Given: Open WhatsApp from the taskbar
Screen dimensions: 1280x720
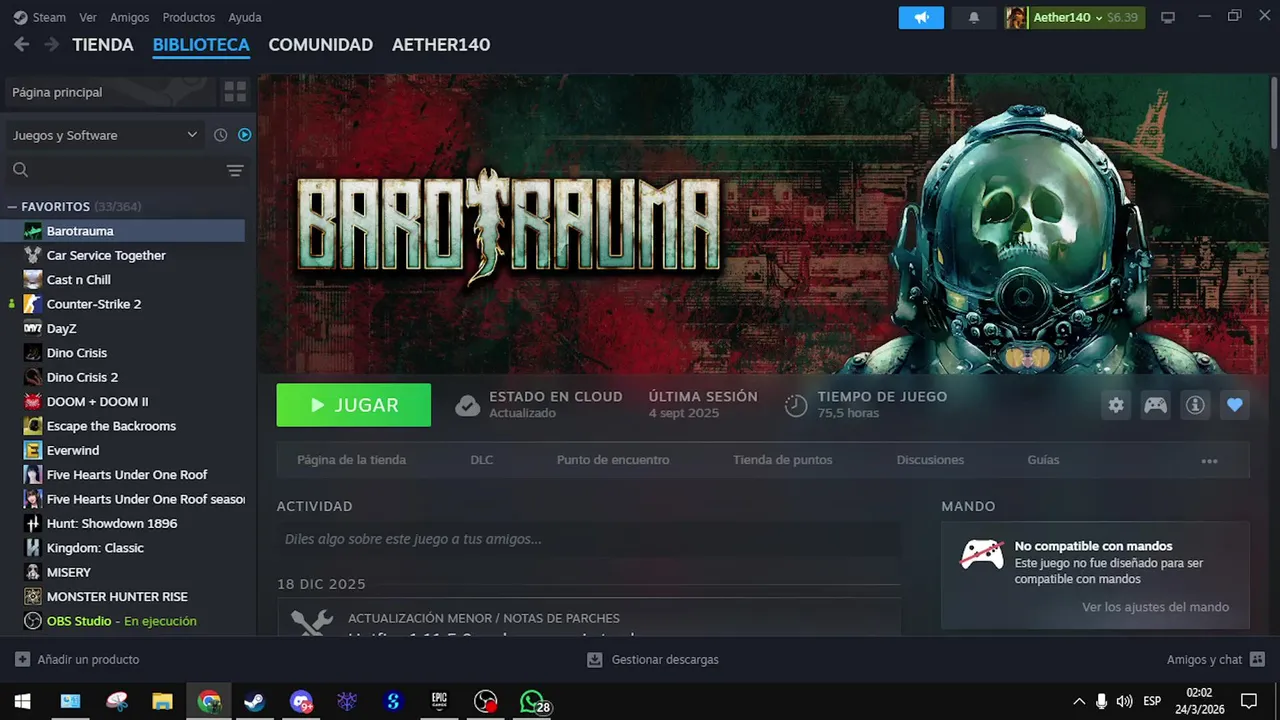Looking at the screenshot, I should click(532, 701).
